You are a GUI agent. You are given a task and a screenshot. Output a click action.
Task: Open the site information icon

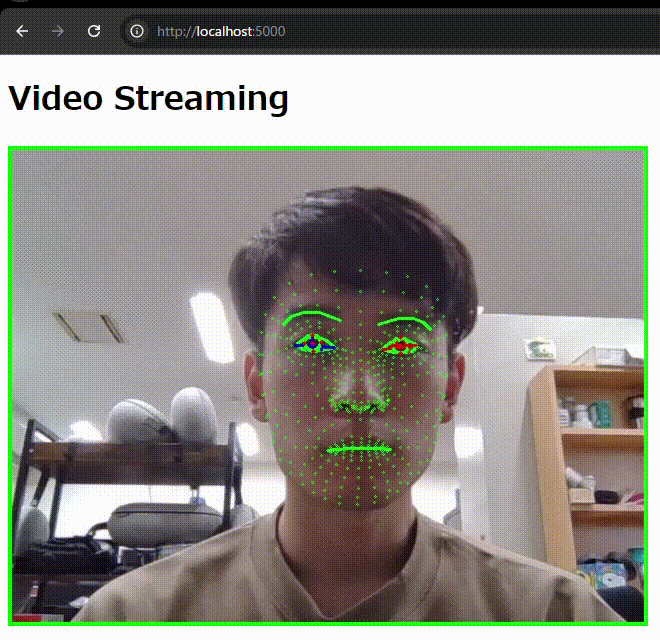coord(137,31)
